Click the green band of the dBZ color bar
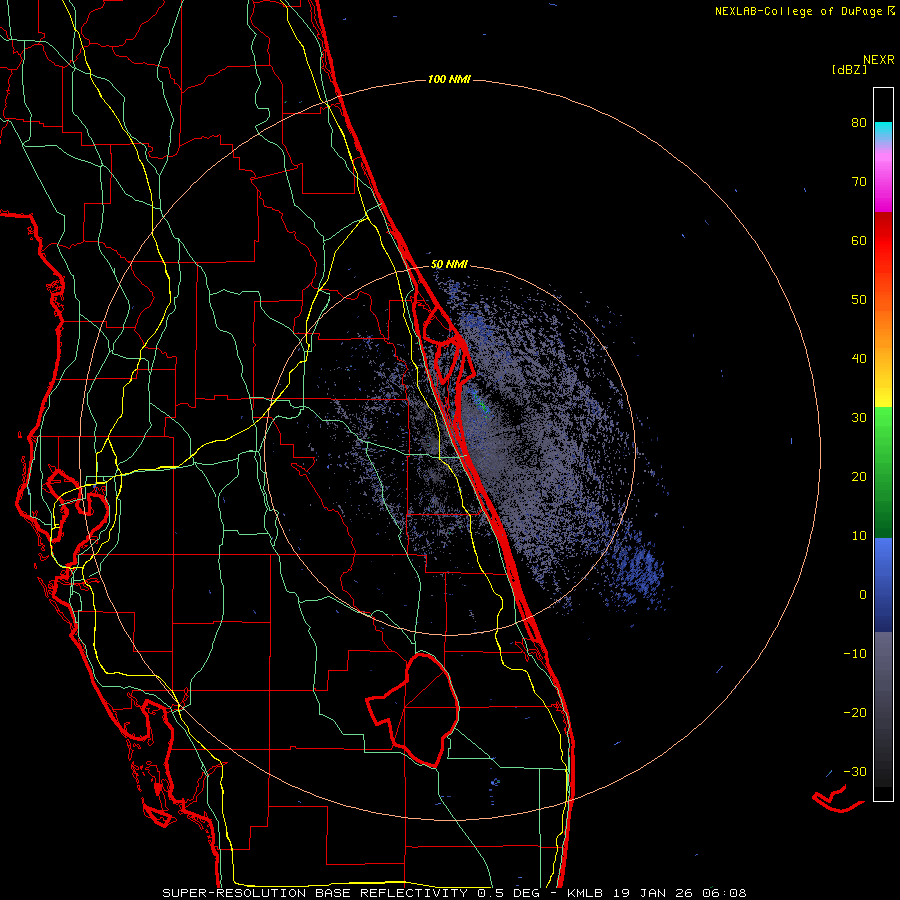900x900 pixels. pyautogui.click(x=883, y=472)
